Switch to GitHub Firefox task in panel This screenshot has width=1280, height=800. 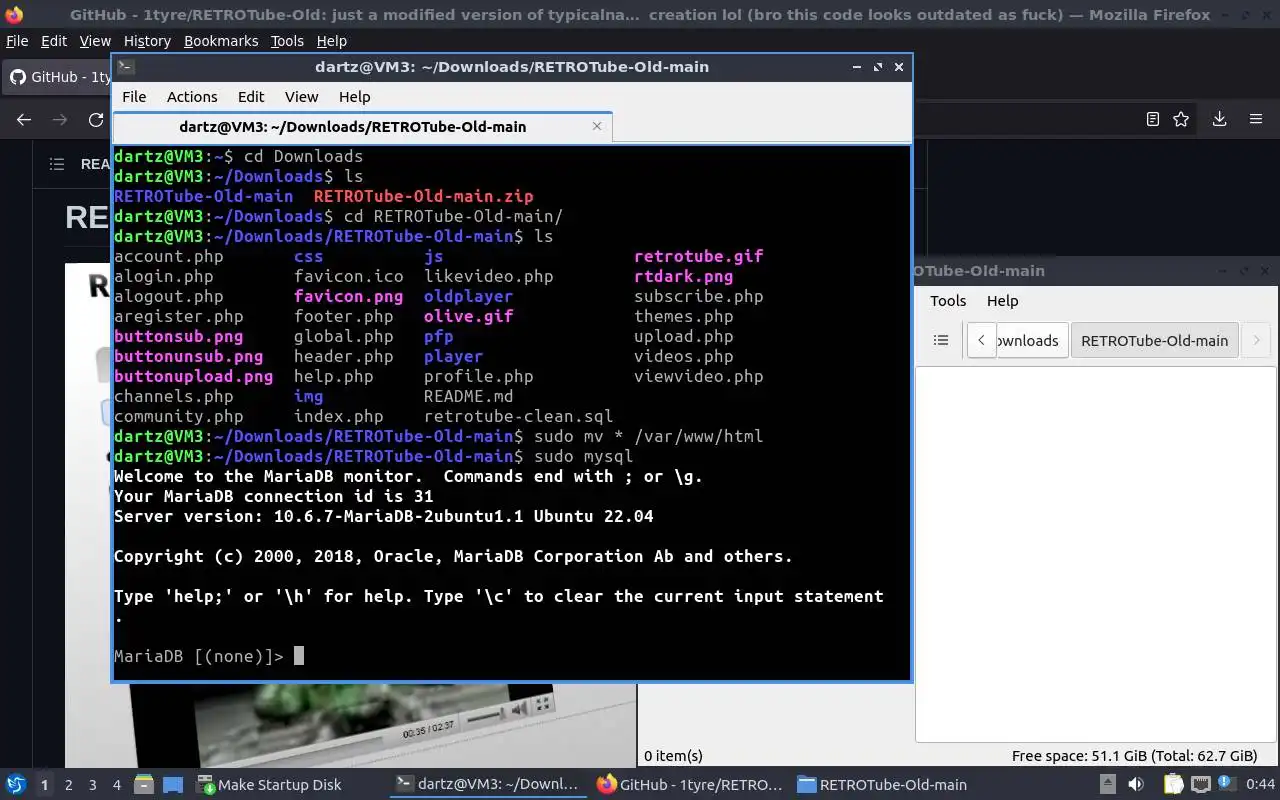click(x=689, y=785)
